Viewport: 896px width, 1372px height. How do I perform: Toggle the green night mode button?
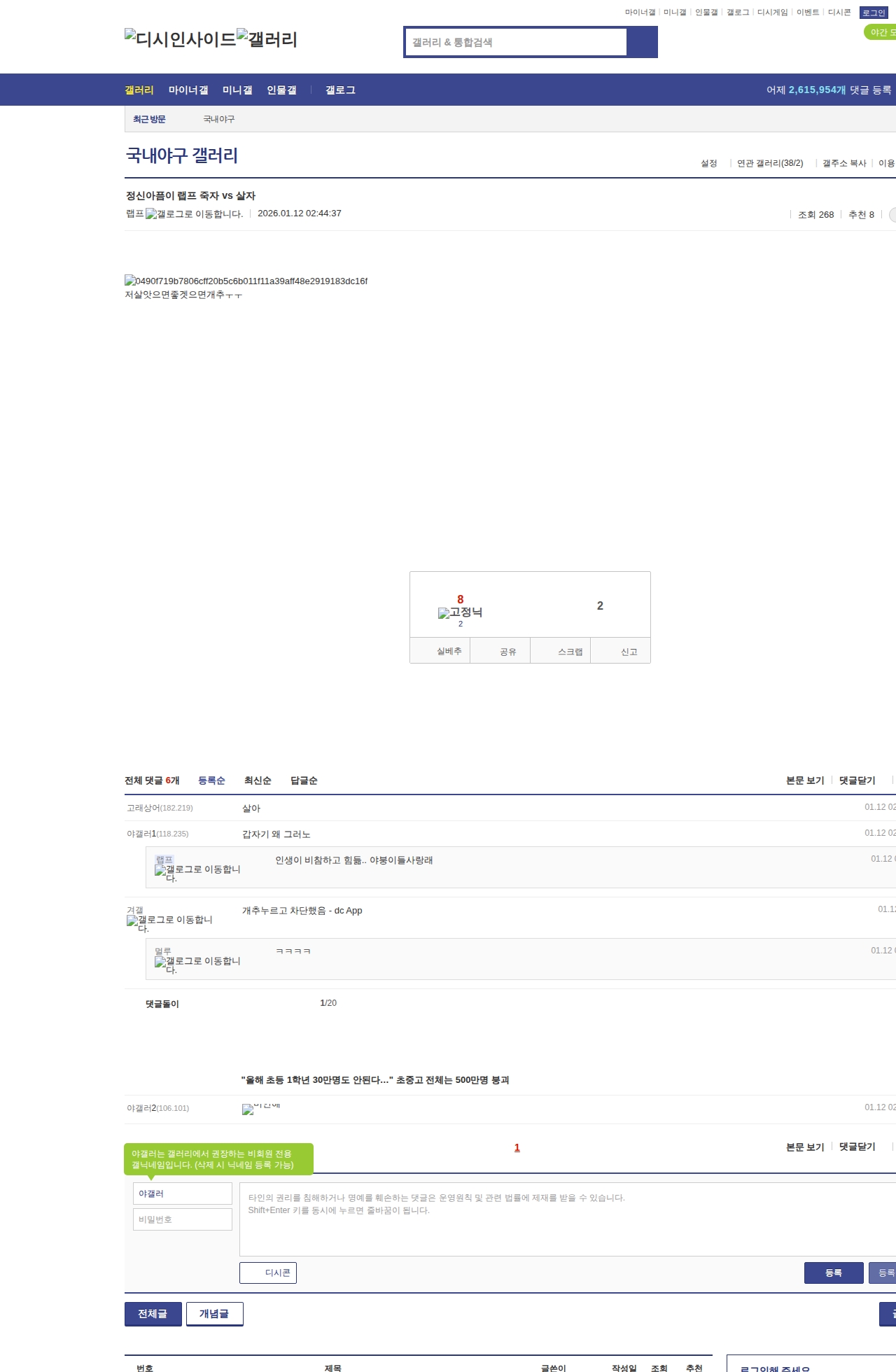(x=881, y=32)
